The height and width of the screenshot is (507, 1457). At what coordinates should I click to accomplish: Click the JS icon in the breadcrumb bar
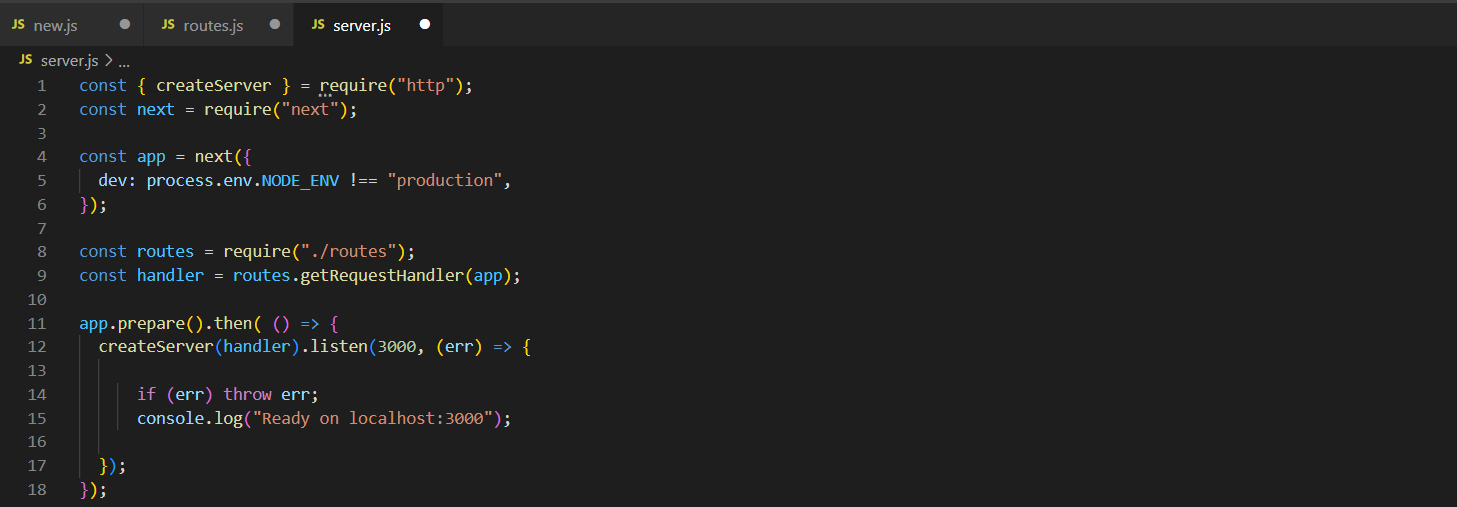coord(25,60)
